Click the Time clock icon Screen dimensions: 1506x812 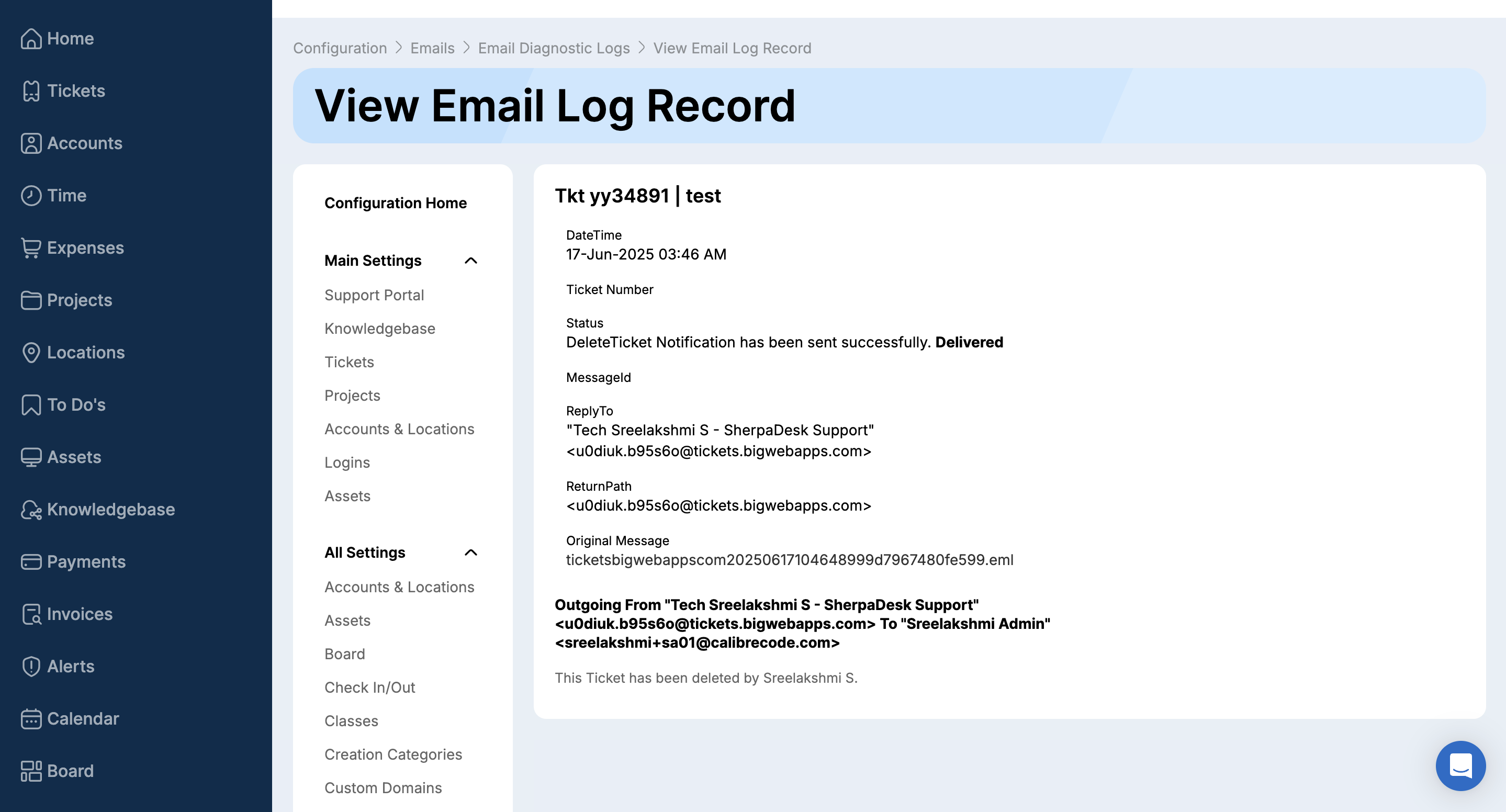(x=30, y=196)
